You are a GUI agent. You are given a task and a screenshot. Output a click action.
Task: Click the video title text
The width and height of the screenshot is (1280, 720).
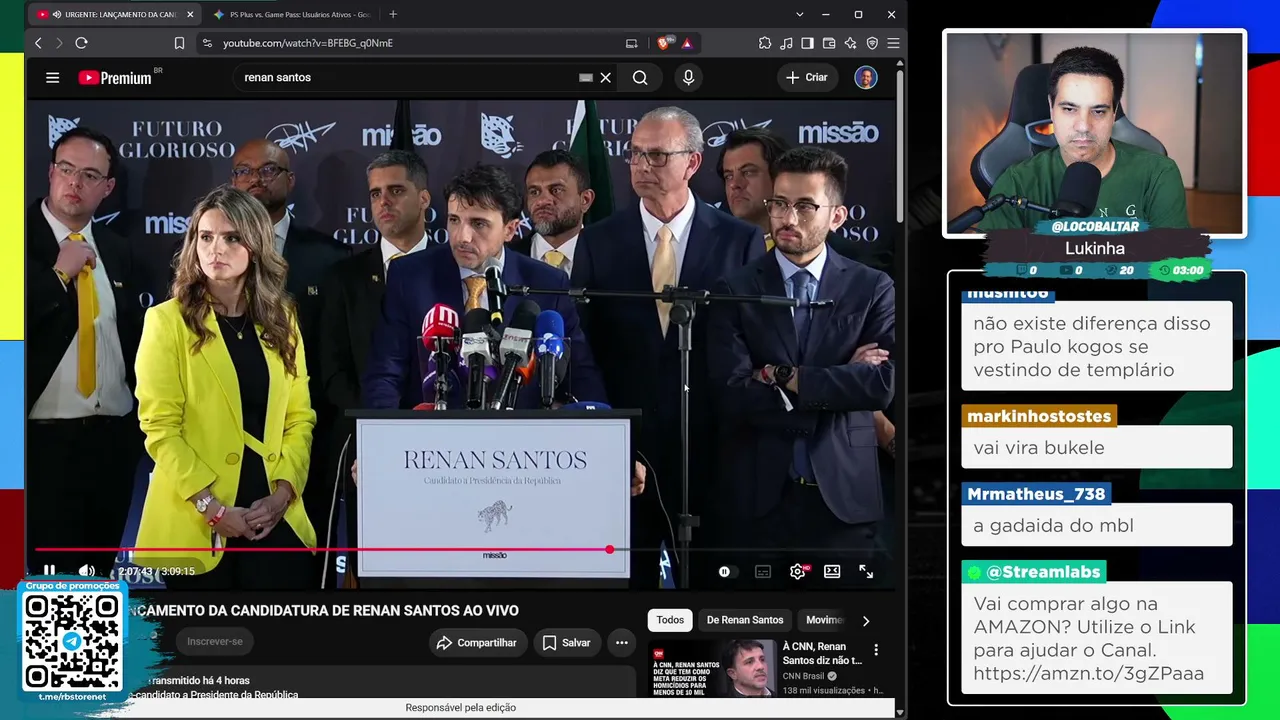pos(324,610)
